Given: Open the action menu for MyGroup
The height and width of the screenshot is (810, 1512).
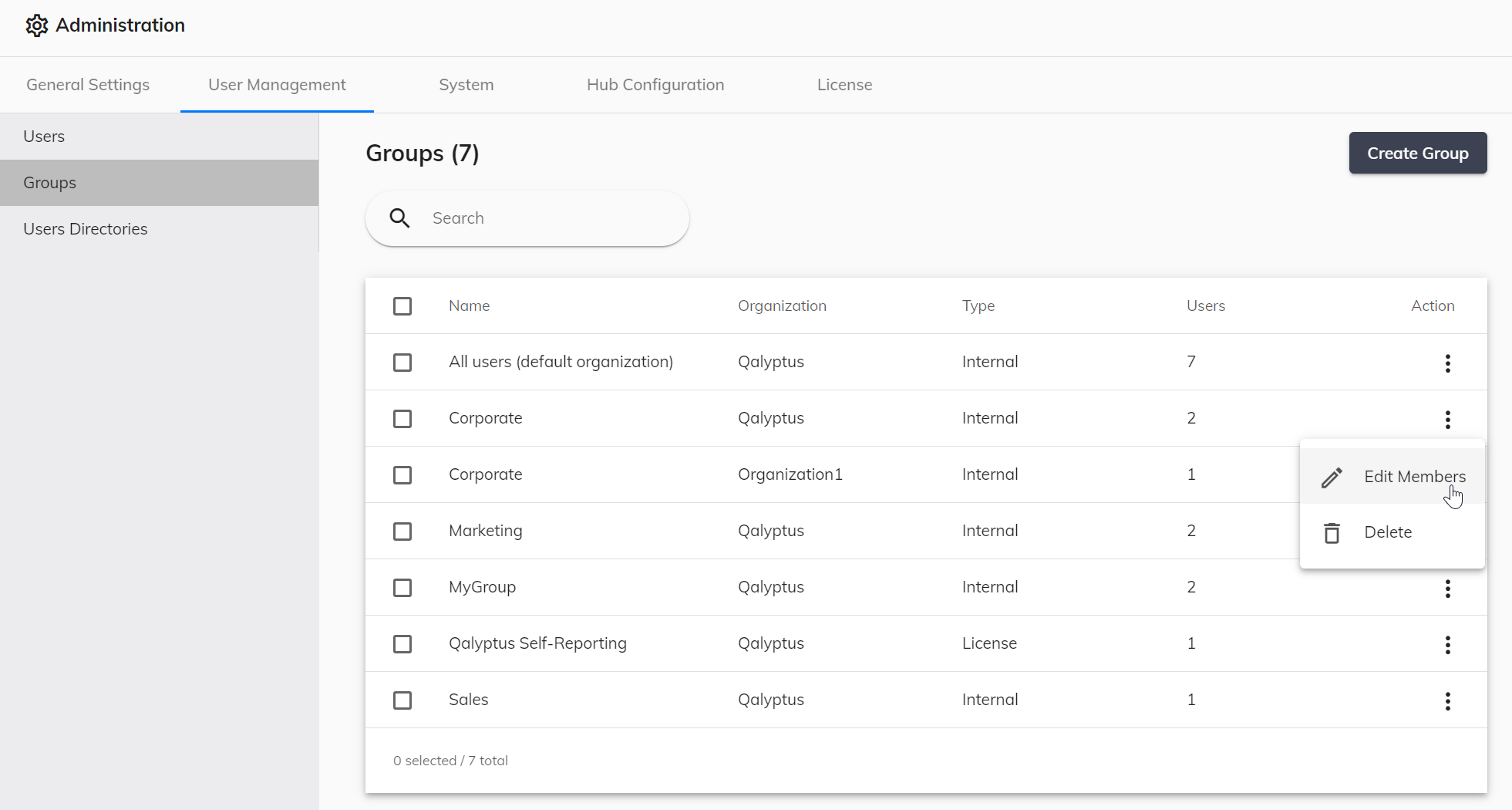Looking at the screenshot, I should click(1448, 589).
